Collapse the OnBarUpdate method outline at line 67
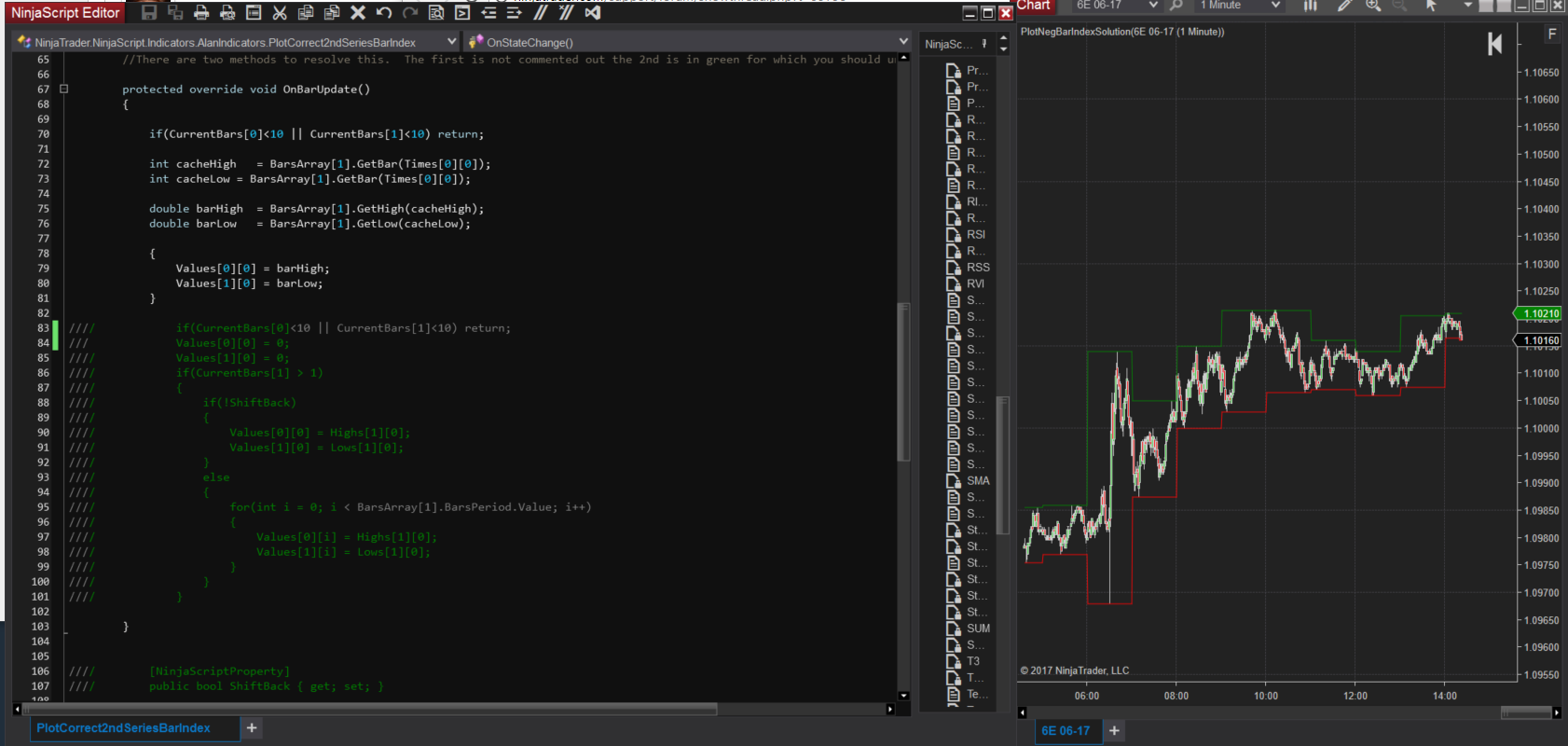Screen dimensions: 1568x746 [64, 90]
